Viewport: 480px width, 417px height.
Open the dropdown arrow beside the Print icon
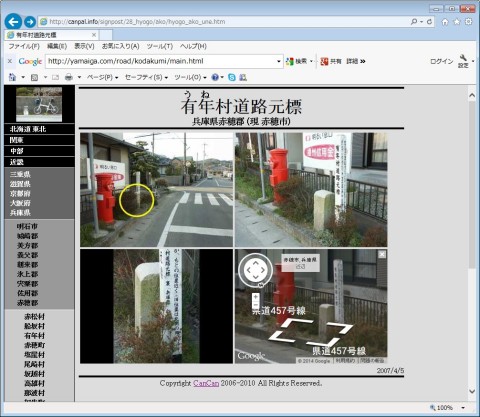point(79,77)
